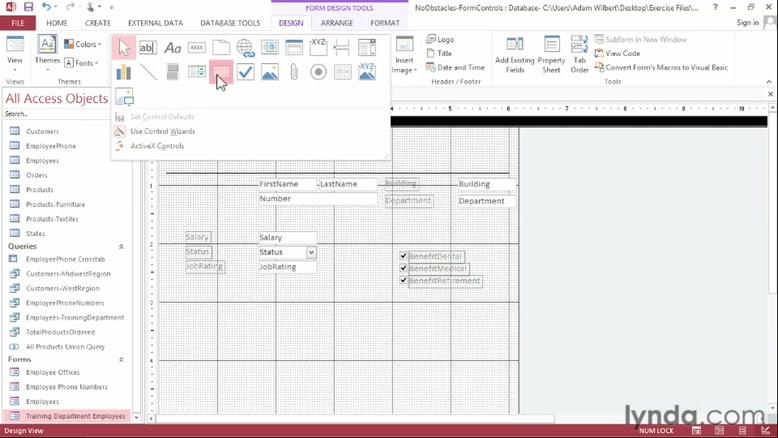Select the Unbound Object Frame control
The width and height of the screenshot is (778, 438).
click(269, 72)
